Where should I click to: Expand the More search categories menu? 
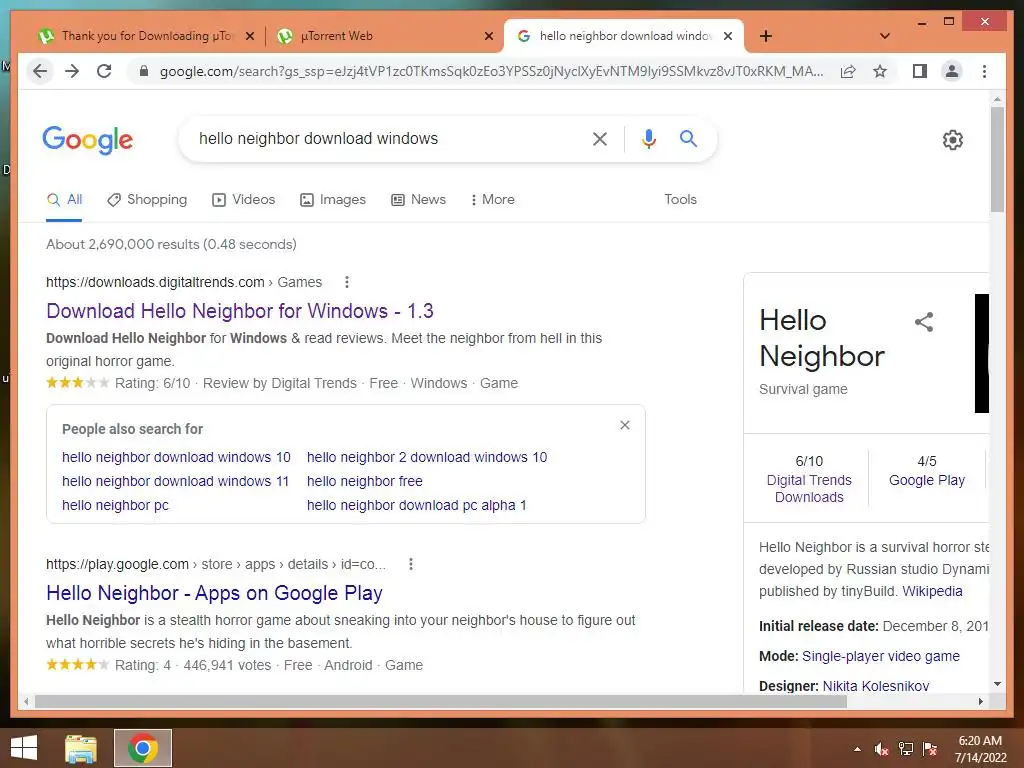pyautogui.click(x=492, y=200)
